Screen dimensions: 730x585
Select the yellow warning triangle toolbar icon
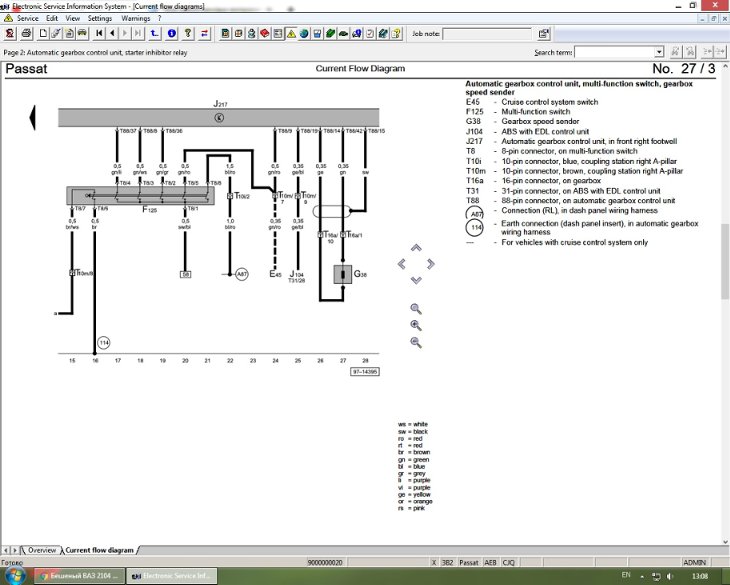tap(291, 34)
